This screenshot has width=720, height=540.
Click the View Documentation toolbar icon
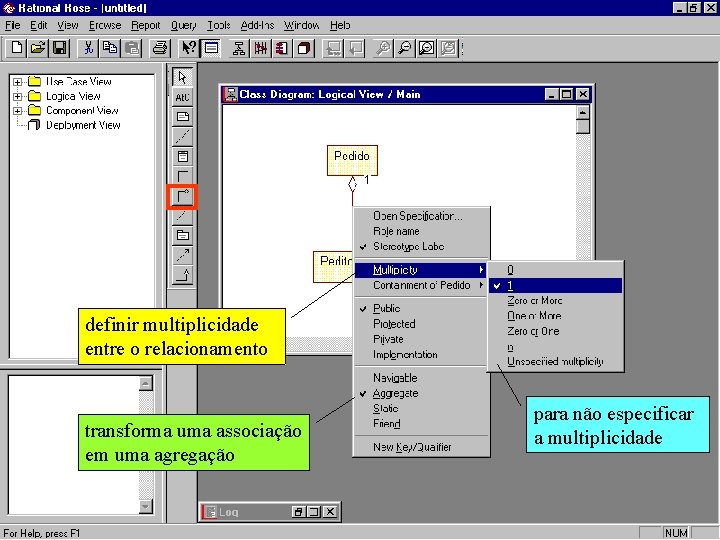(x=211, y=48)
